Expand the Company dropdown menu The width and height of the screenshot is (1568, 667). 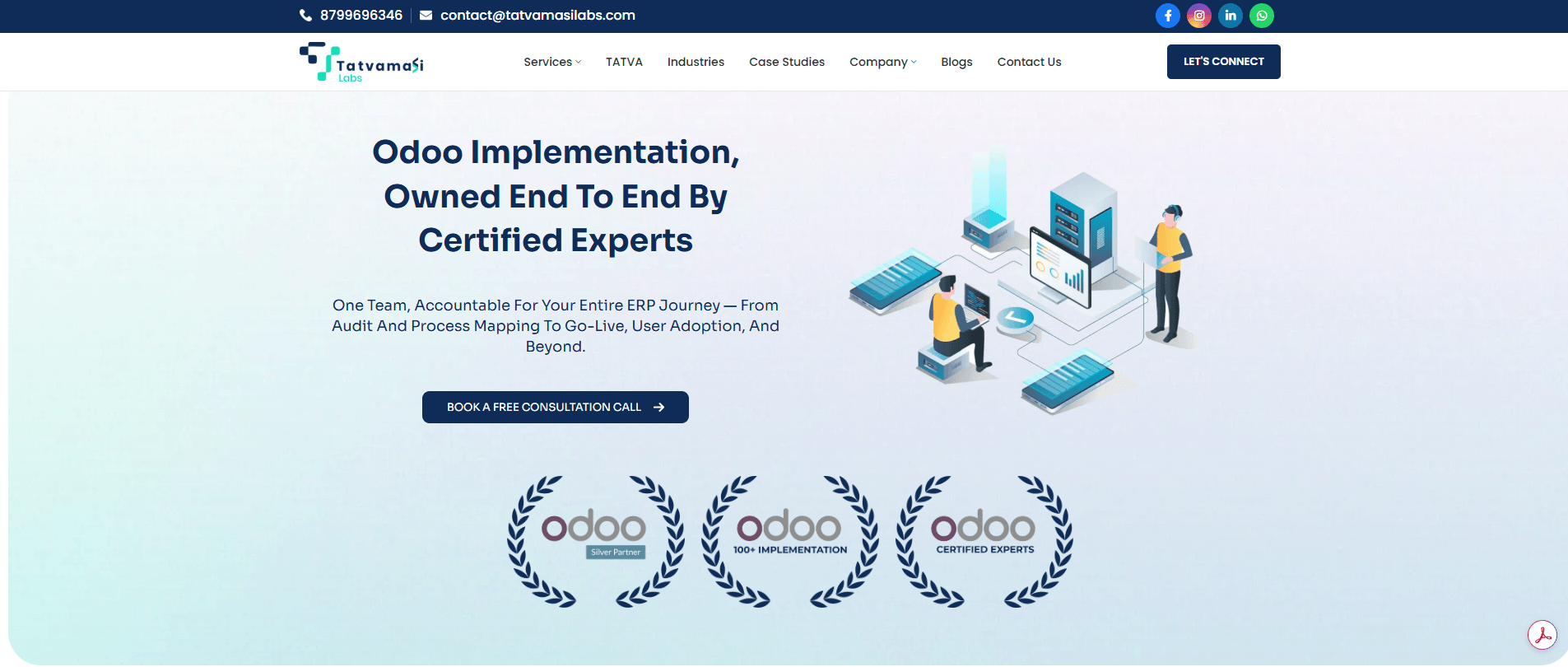pyautogui.click(x=882, y=62)
